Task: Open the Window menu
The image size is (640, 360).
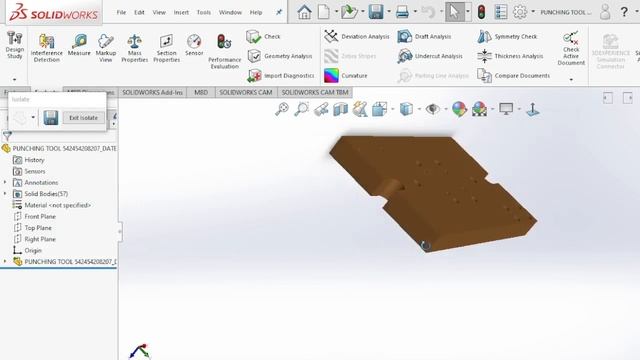Action: (230, 13)
